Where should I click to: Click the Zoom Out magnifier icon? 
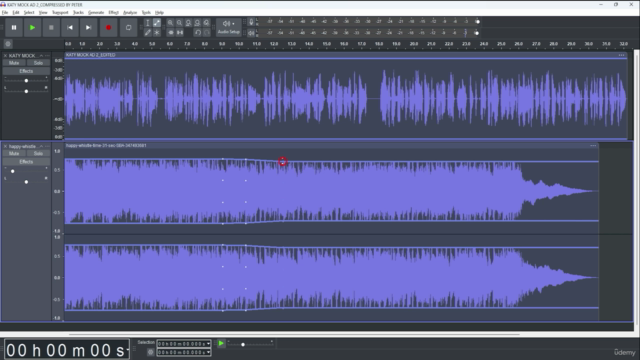point(179,23)
